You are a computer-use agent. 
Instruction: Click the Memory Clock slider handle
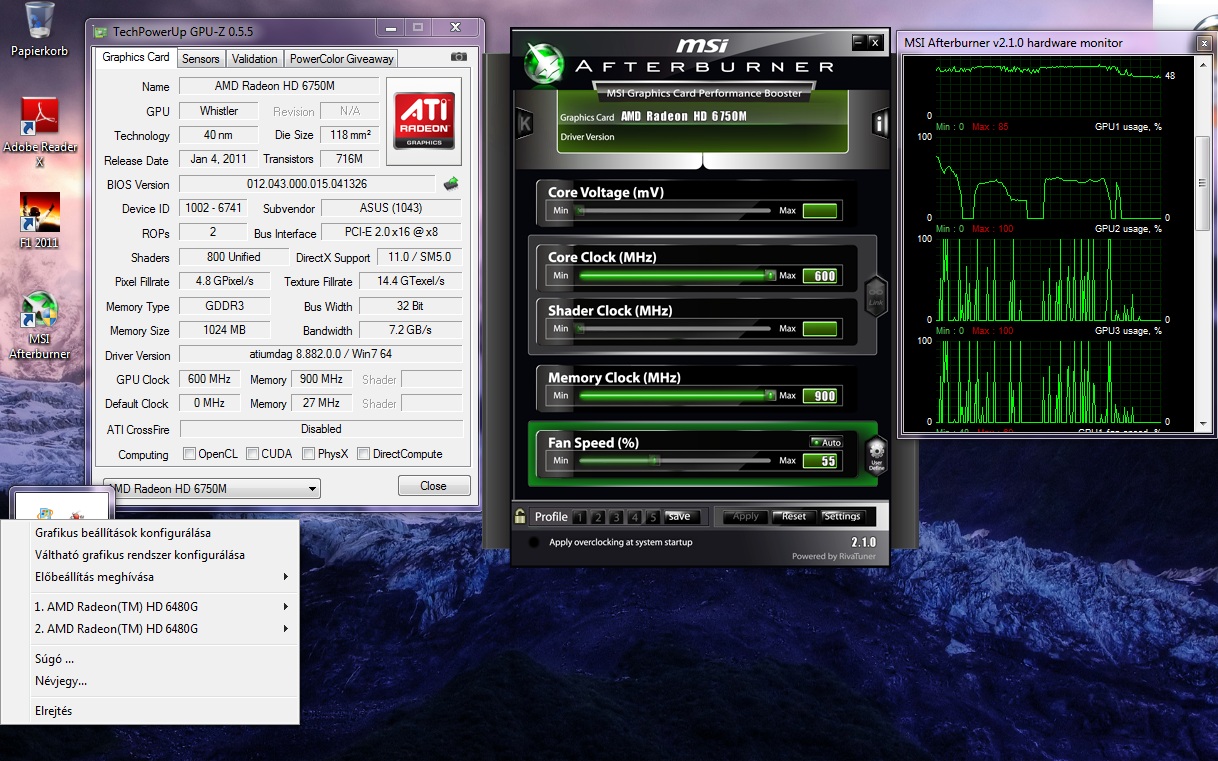(770, 395)
